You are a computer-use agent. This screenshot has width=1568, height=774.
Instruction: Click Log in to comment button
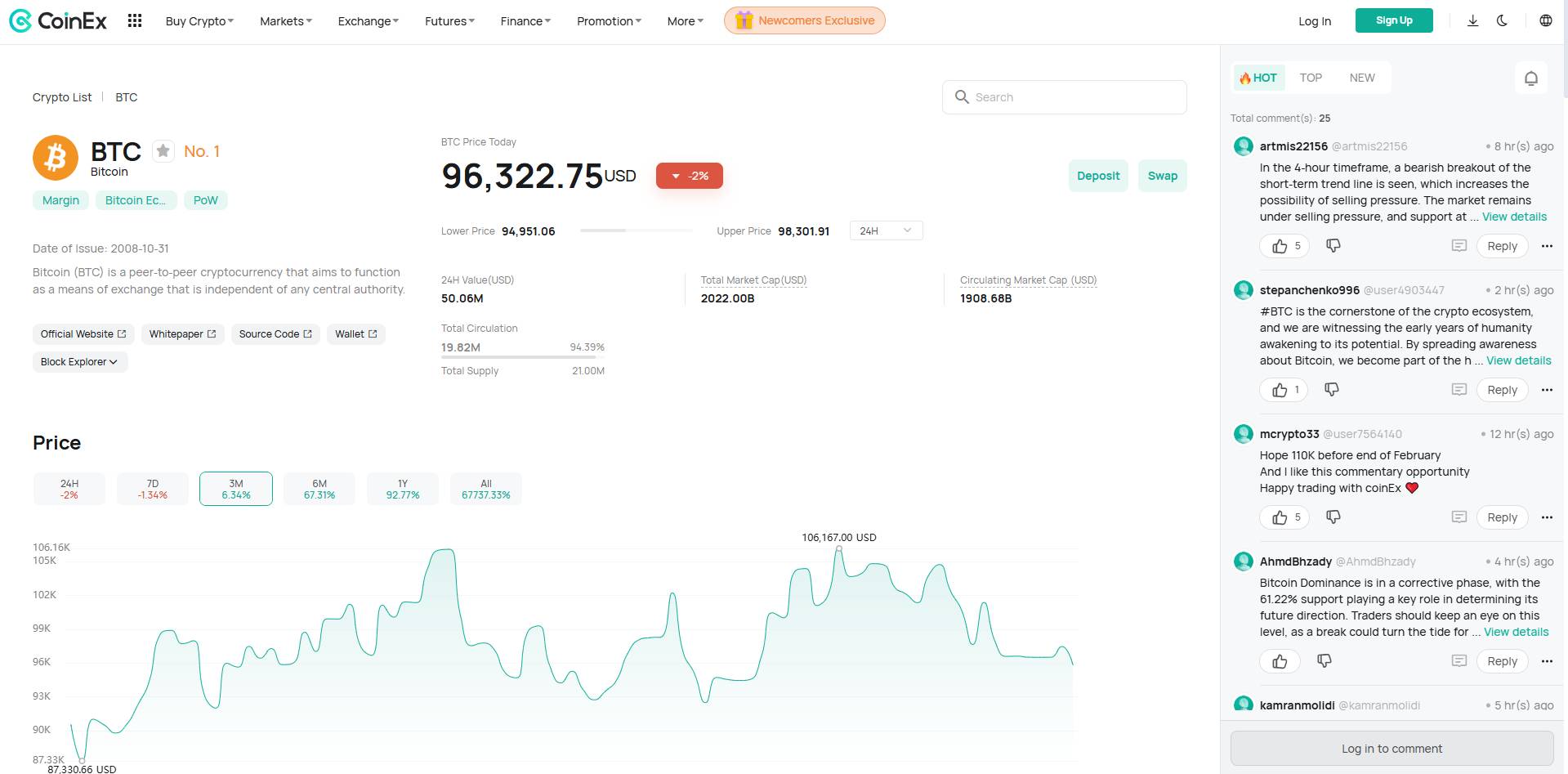coord(1392,749)
